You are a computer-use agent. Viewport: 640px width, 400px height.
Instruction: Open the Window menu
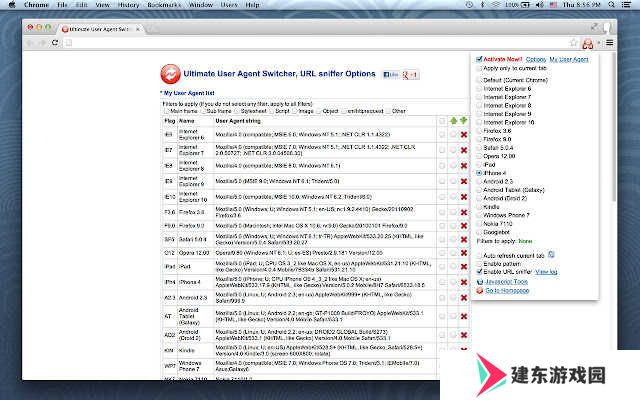tap(201, 5)
